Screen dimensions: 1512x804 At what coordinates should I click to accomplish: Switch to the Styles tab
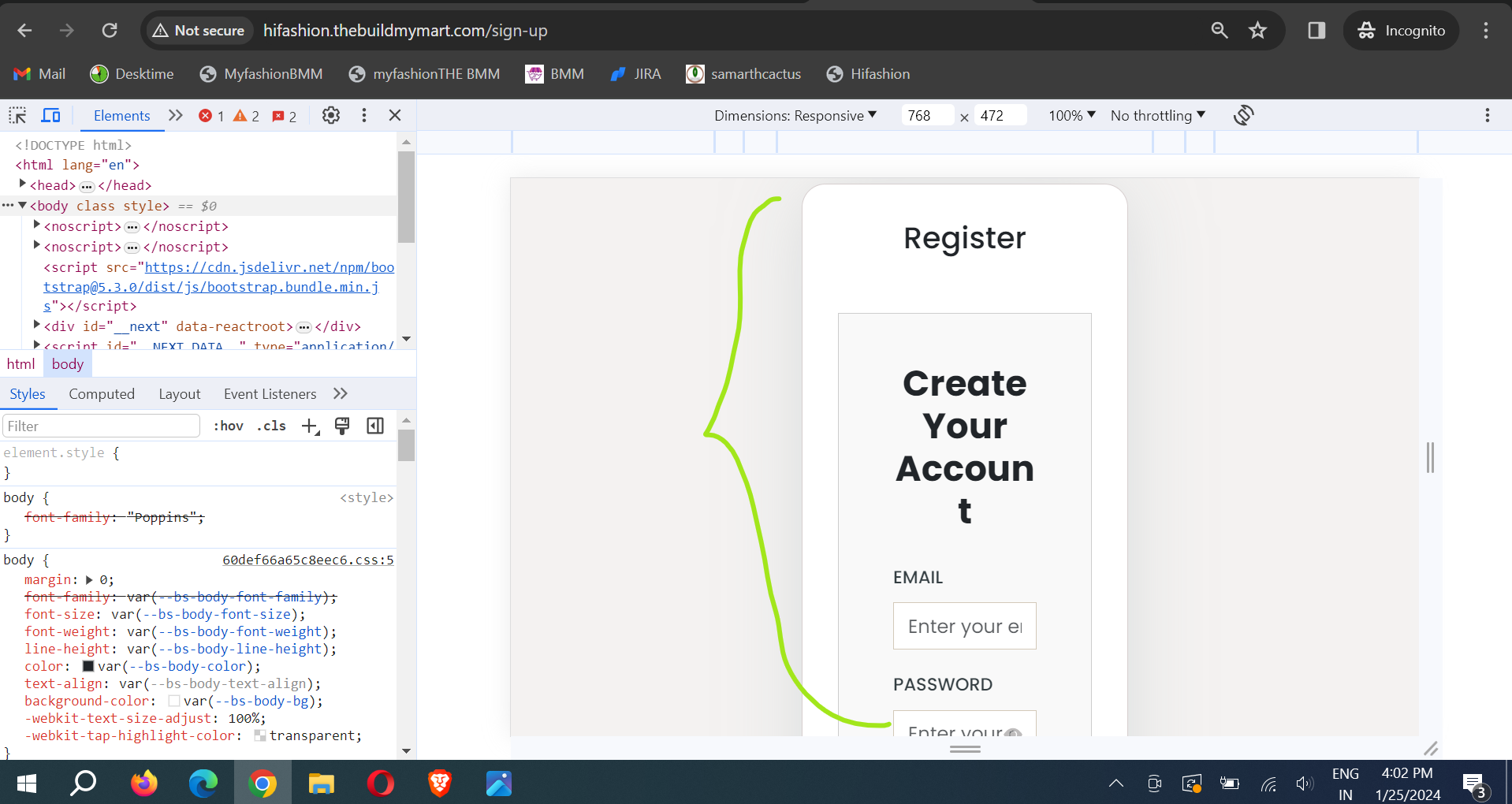pos(28,394)
